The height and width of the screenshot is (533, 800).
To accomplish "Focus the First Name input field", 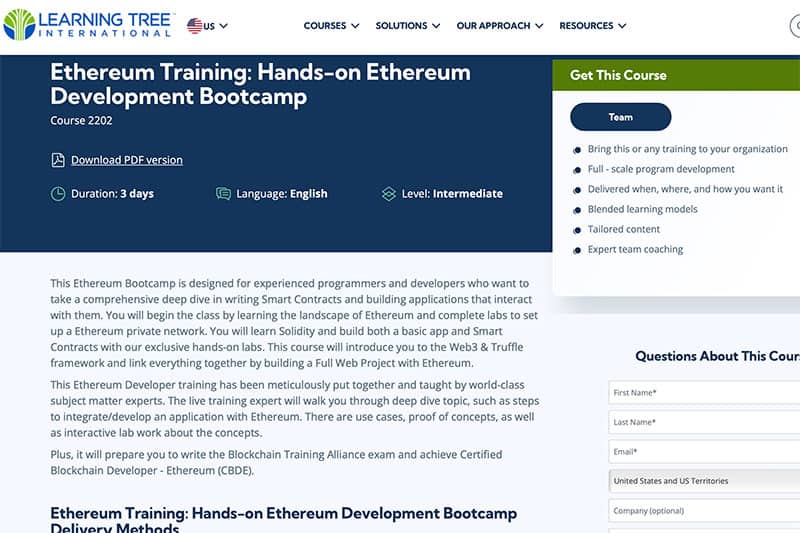I will click(x=704, y=393).
